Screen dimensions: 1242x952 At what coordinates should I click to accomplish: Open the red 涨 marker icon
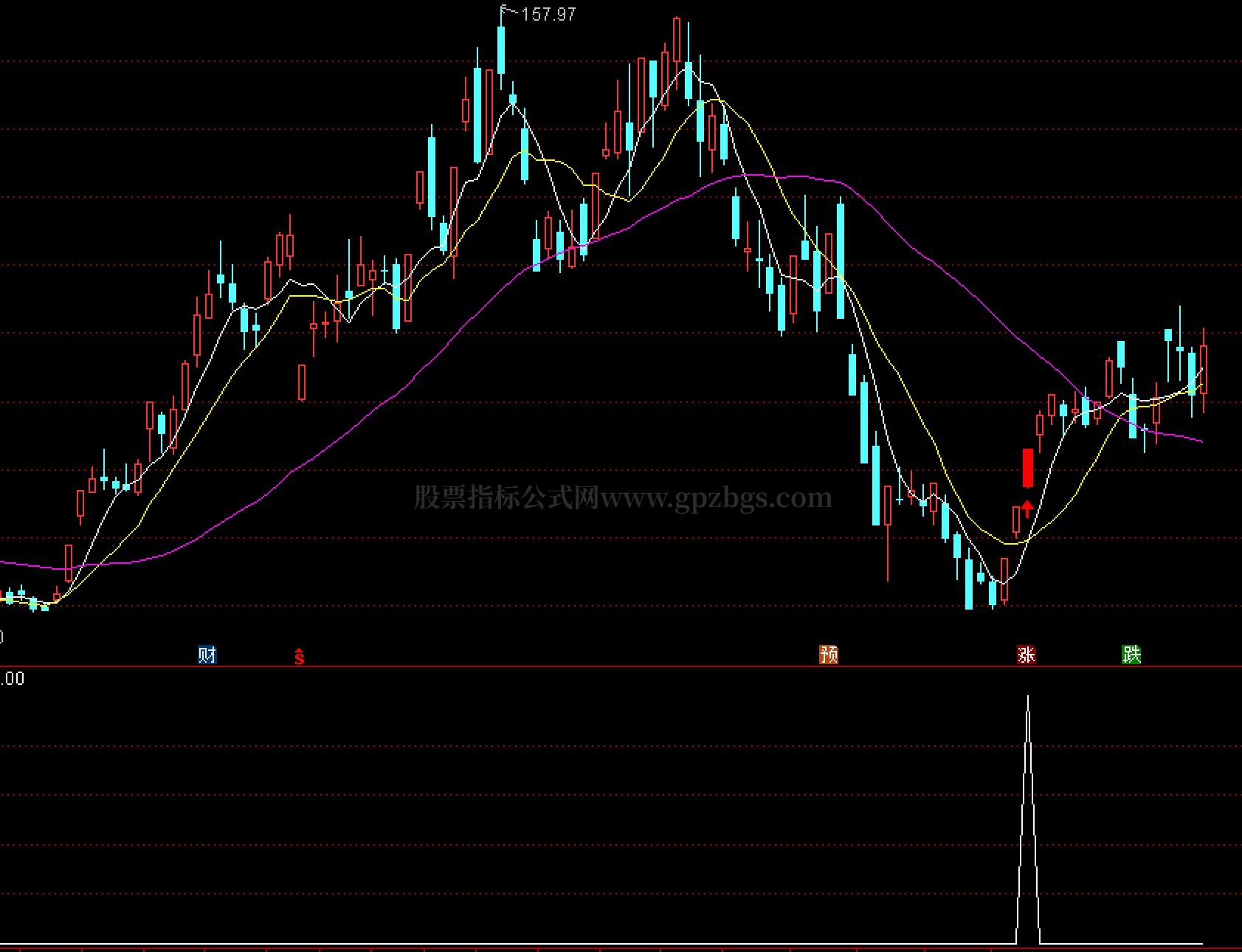pos(1027,655)
